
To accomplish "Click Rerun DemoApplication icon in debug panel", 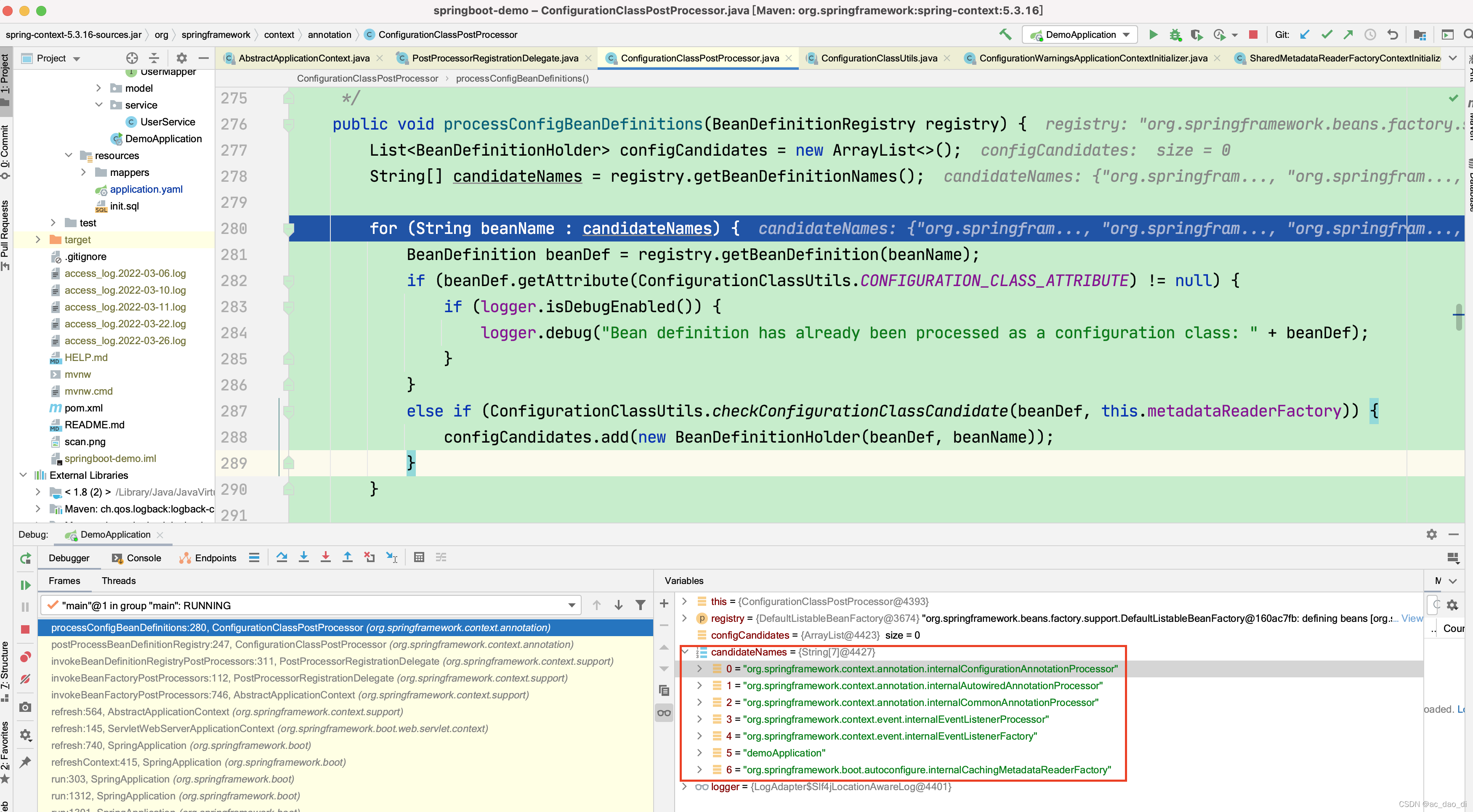I will coord(26,559).
